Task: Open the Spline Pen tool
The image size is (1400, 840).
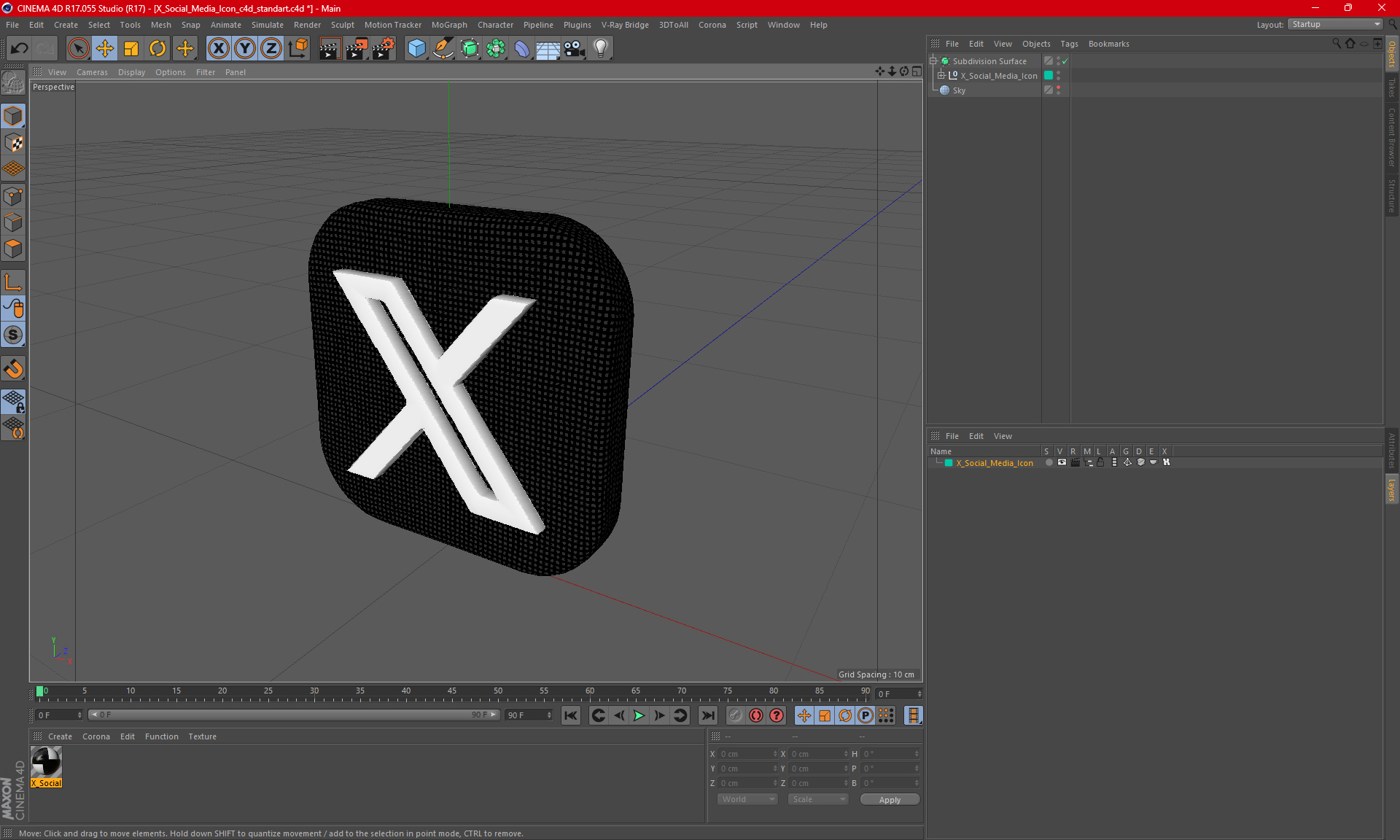Action: [x=443, y=49]
